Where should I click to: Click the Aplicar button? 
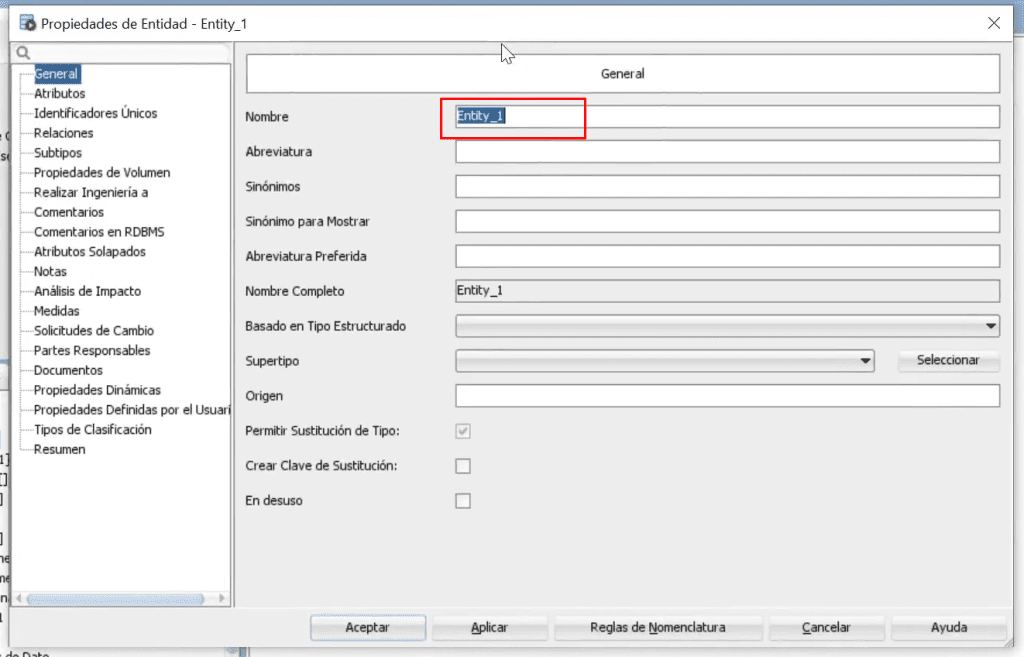pyautogui.click(x=489, y=627)
